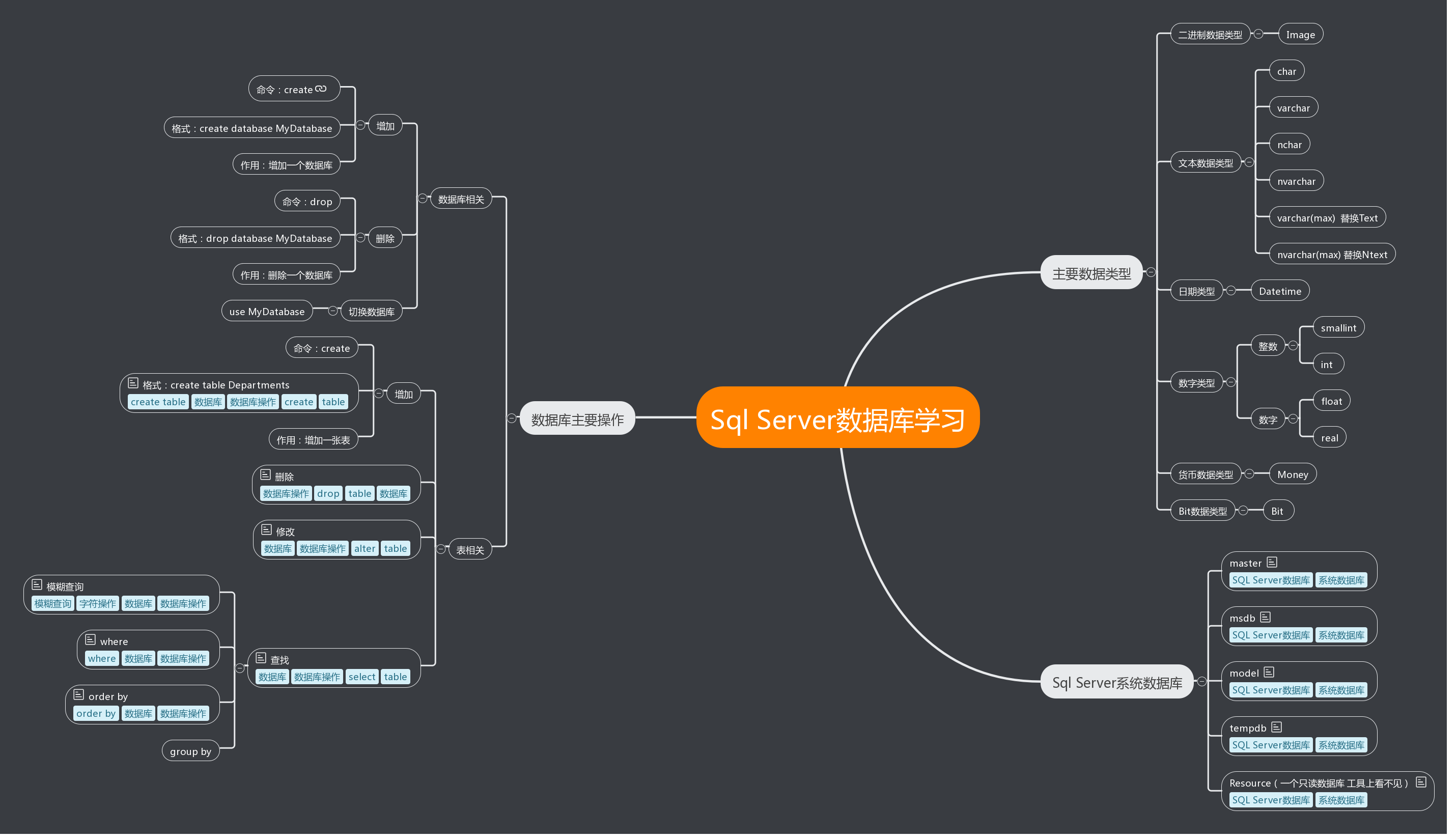Click the note icon next to model

1269,672
